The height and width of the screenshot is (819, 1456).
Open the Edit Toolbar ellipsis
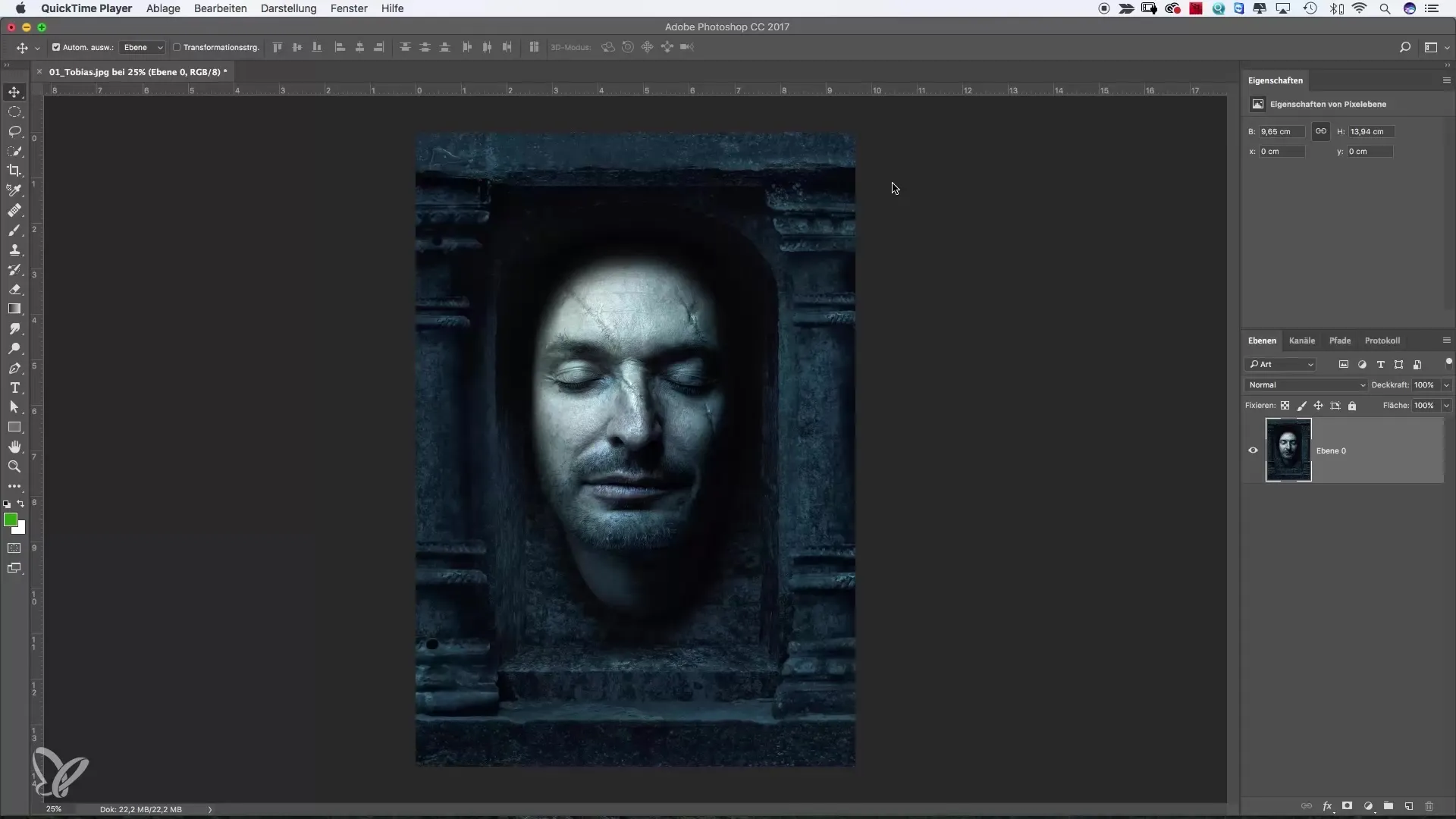14,486
